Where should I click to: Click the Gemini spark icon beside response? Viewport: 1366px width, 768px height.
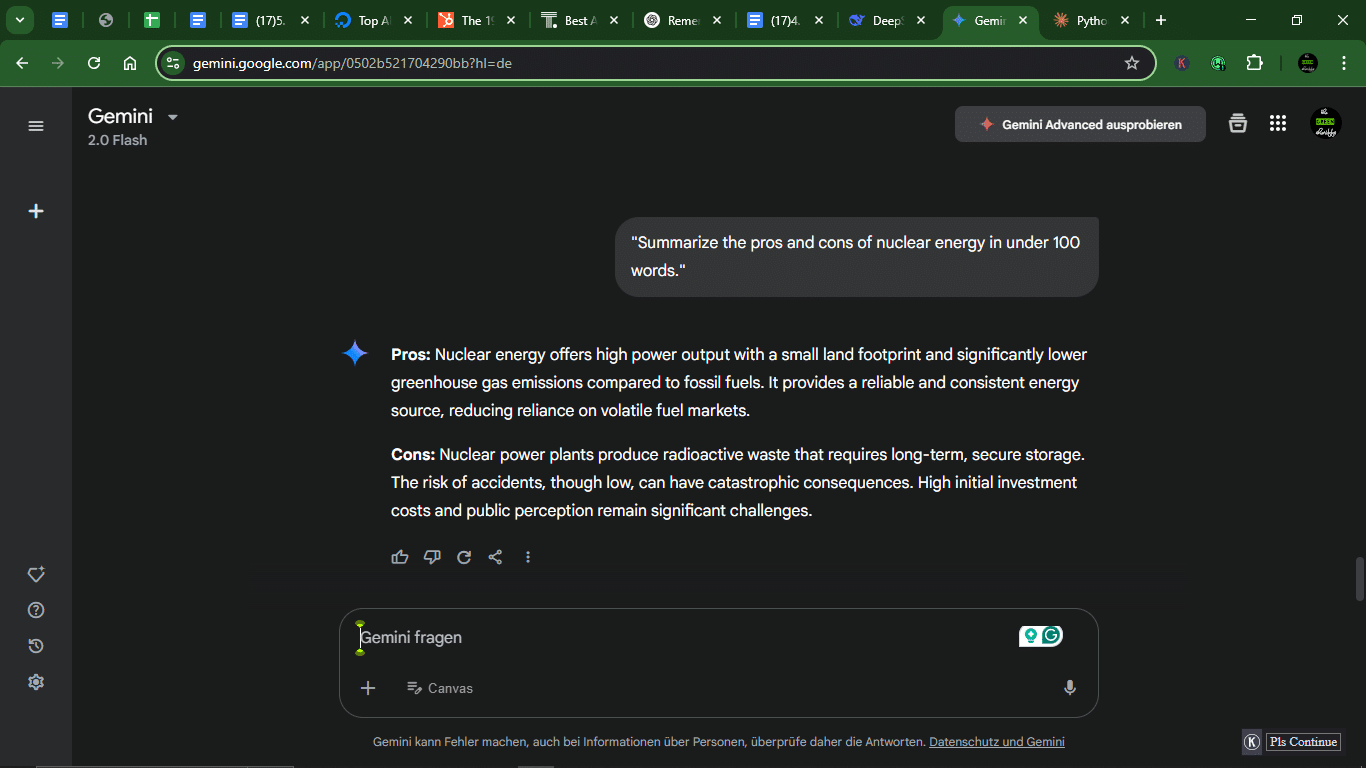(355, 353)
